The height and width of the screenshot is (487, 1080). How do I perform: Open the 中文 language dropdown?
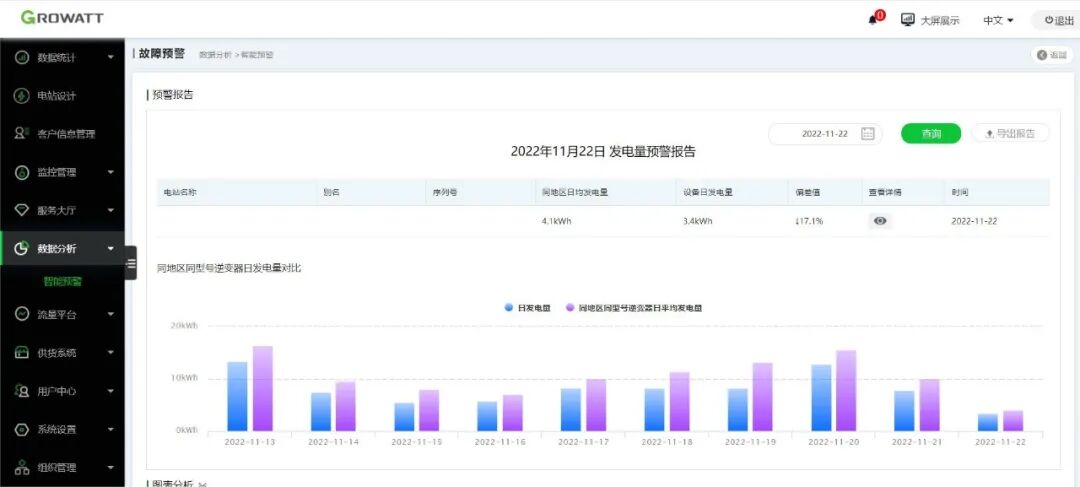pos(998,20)
